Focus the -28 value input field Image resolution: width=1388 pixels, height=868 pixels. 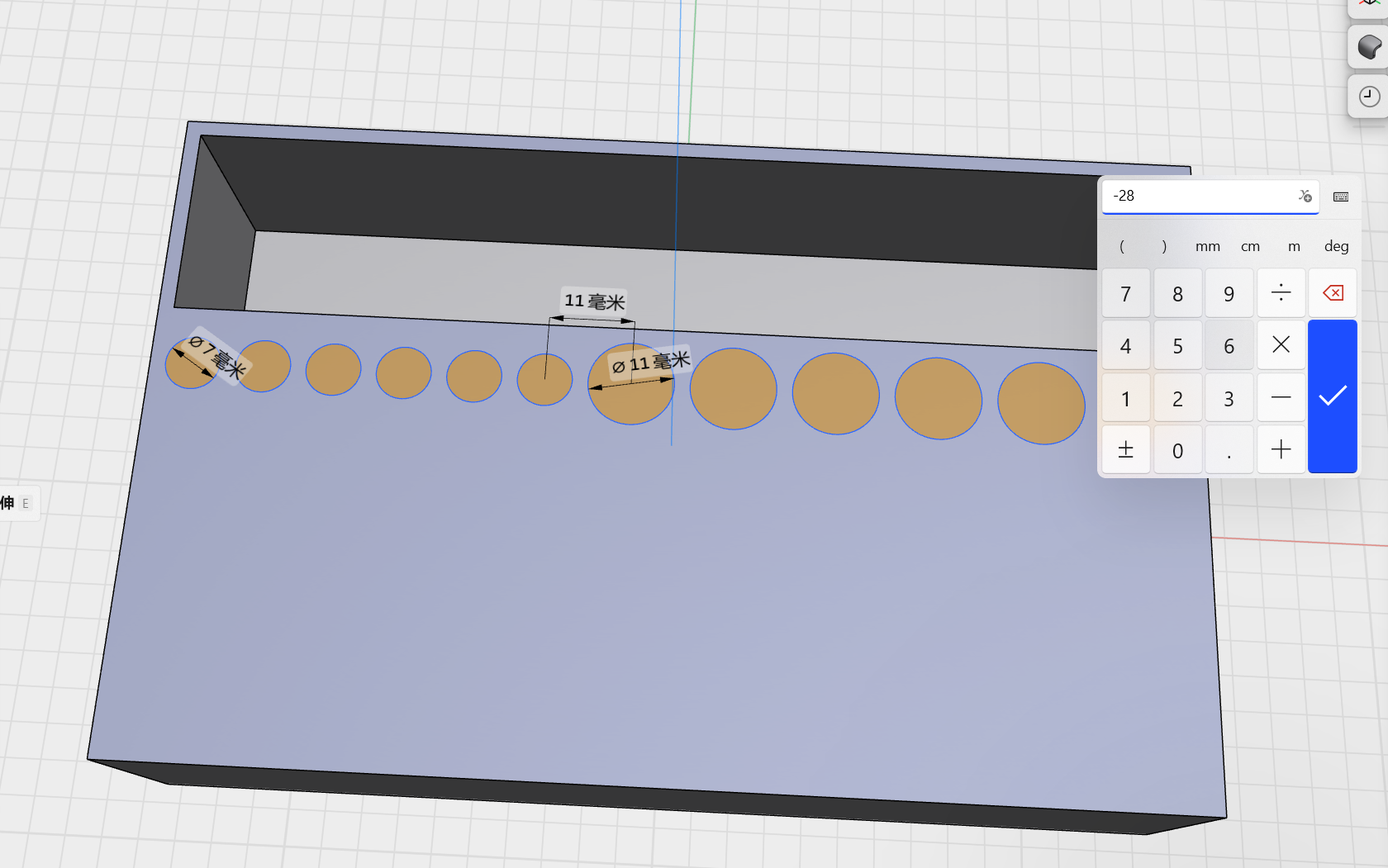click(1210, 197)
